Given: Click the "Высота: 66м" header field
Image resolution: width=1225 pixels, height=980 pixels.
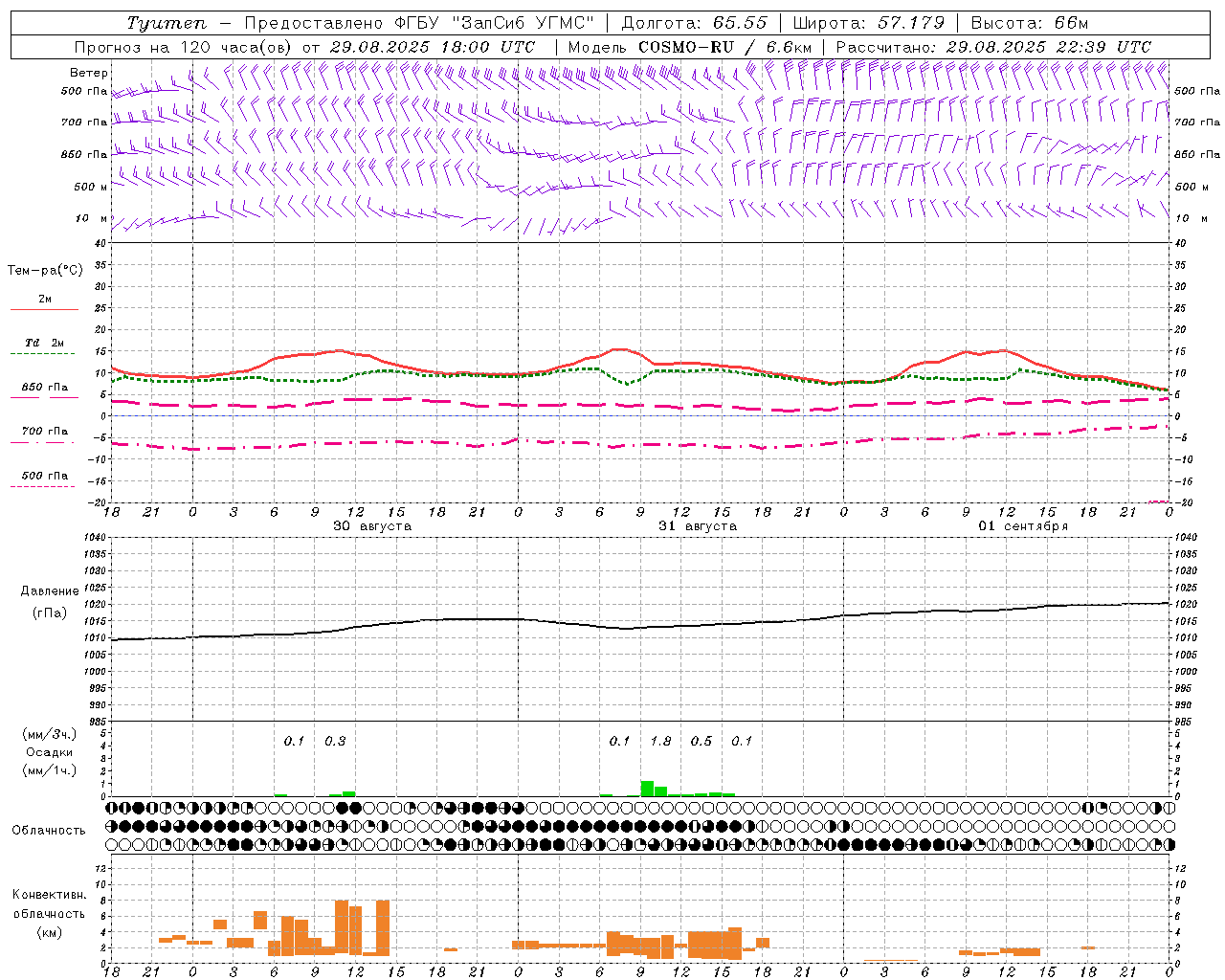Looking at the screenshot, I should click(x=1030, y=23).
